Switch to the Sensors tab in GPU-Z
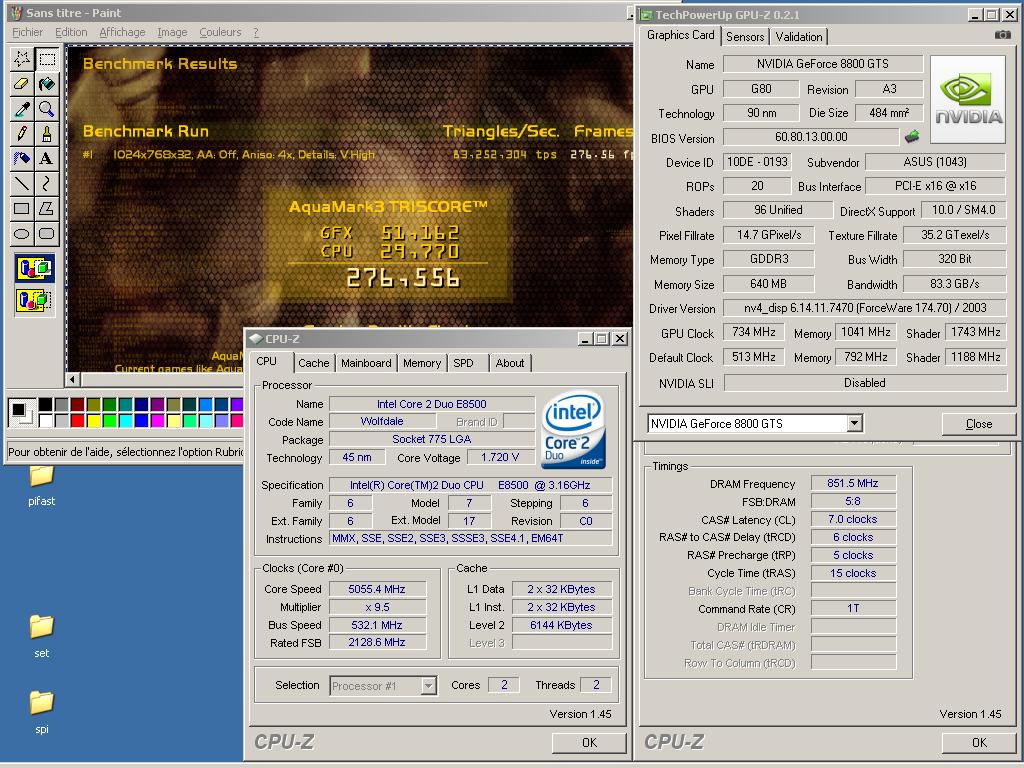 point(745,37)
